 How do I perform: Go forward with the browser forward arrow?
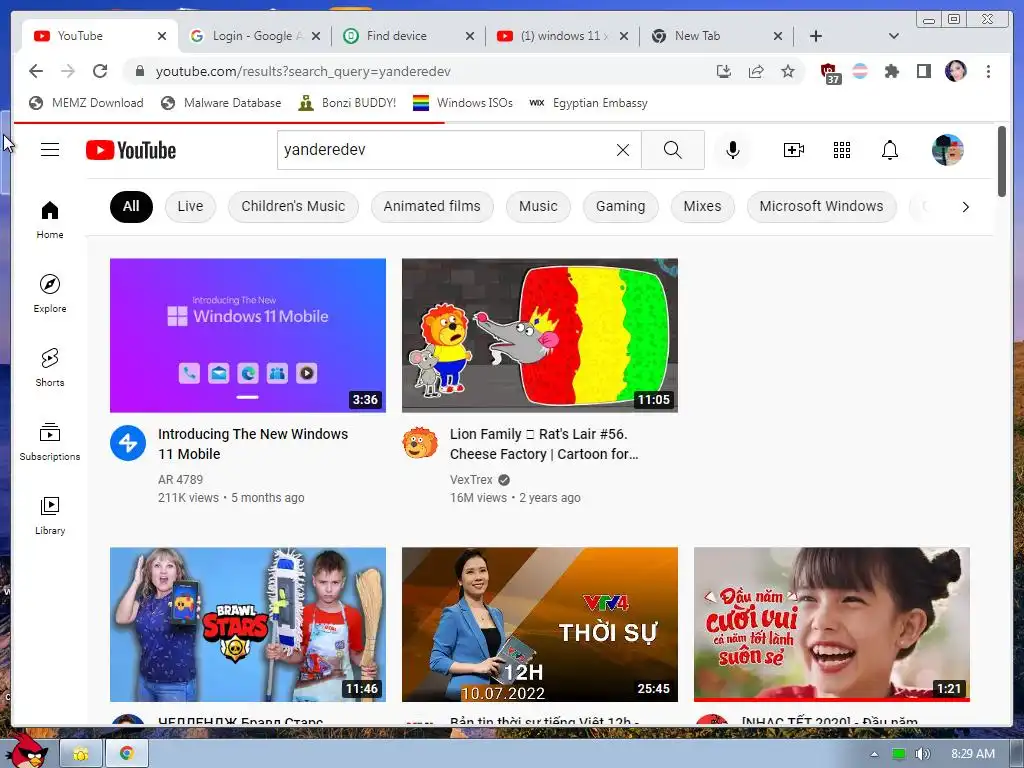[68, 71]
